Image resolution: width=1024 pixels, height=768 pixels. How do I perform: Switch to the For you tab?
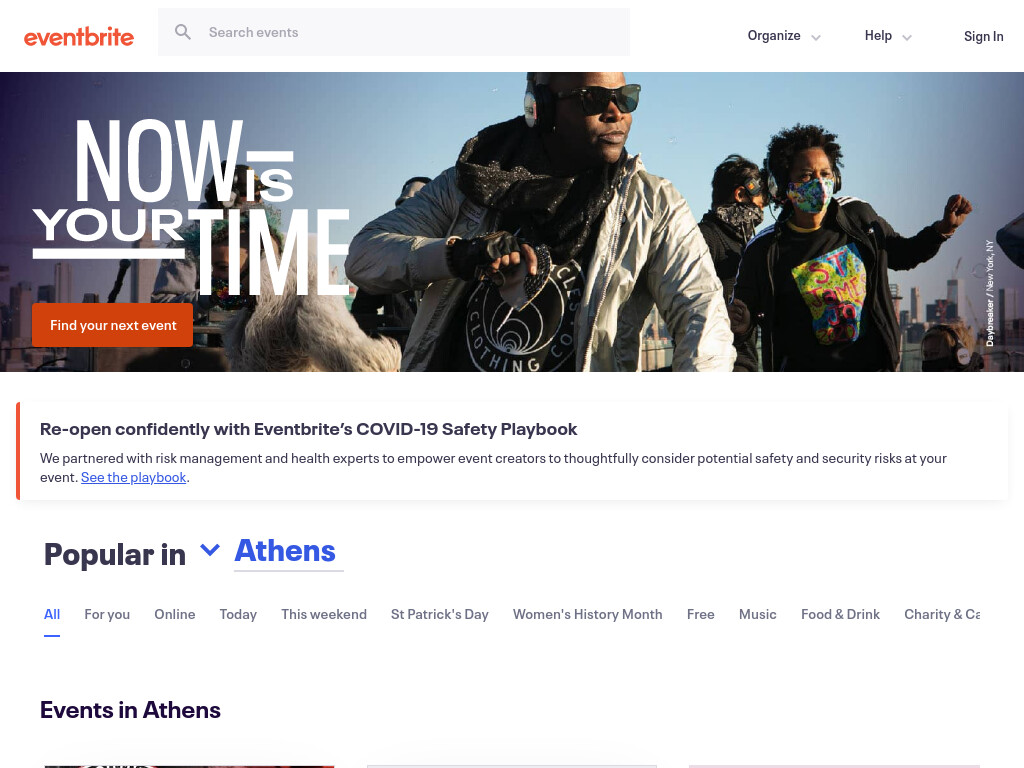[x=107, y=615]
